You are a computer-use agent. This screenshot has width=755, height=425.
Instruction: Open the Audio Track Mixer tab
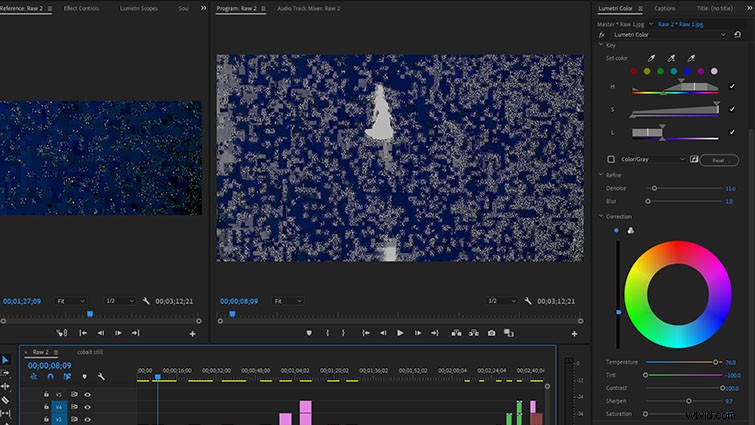(x=309, y=8)
